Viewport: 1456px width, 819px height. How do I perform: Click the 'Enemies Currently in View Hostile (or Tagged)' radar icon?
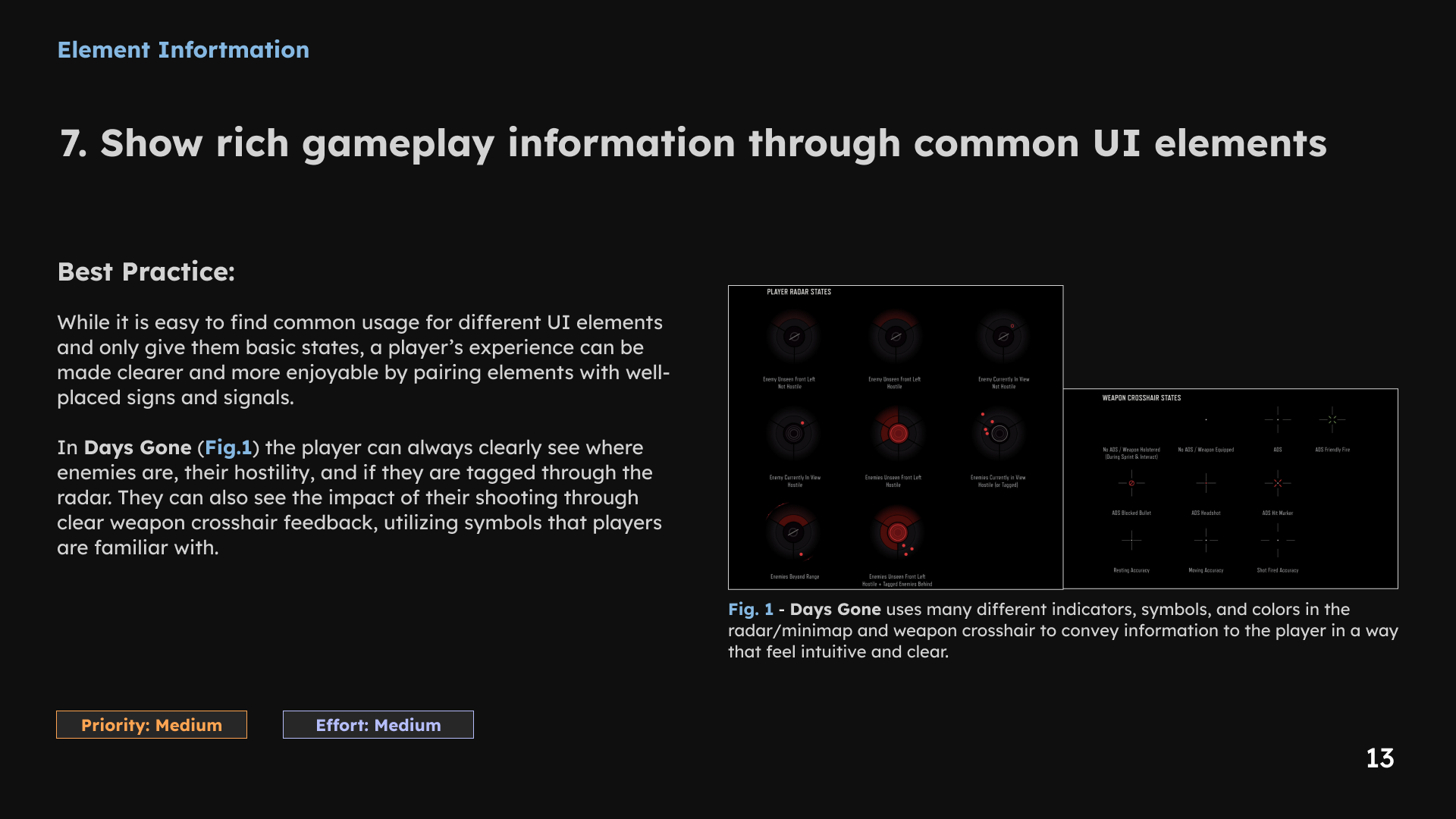(x=998, y=433)
